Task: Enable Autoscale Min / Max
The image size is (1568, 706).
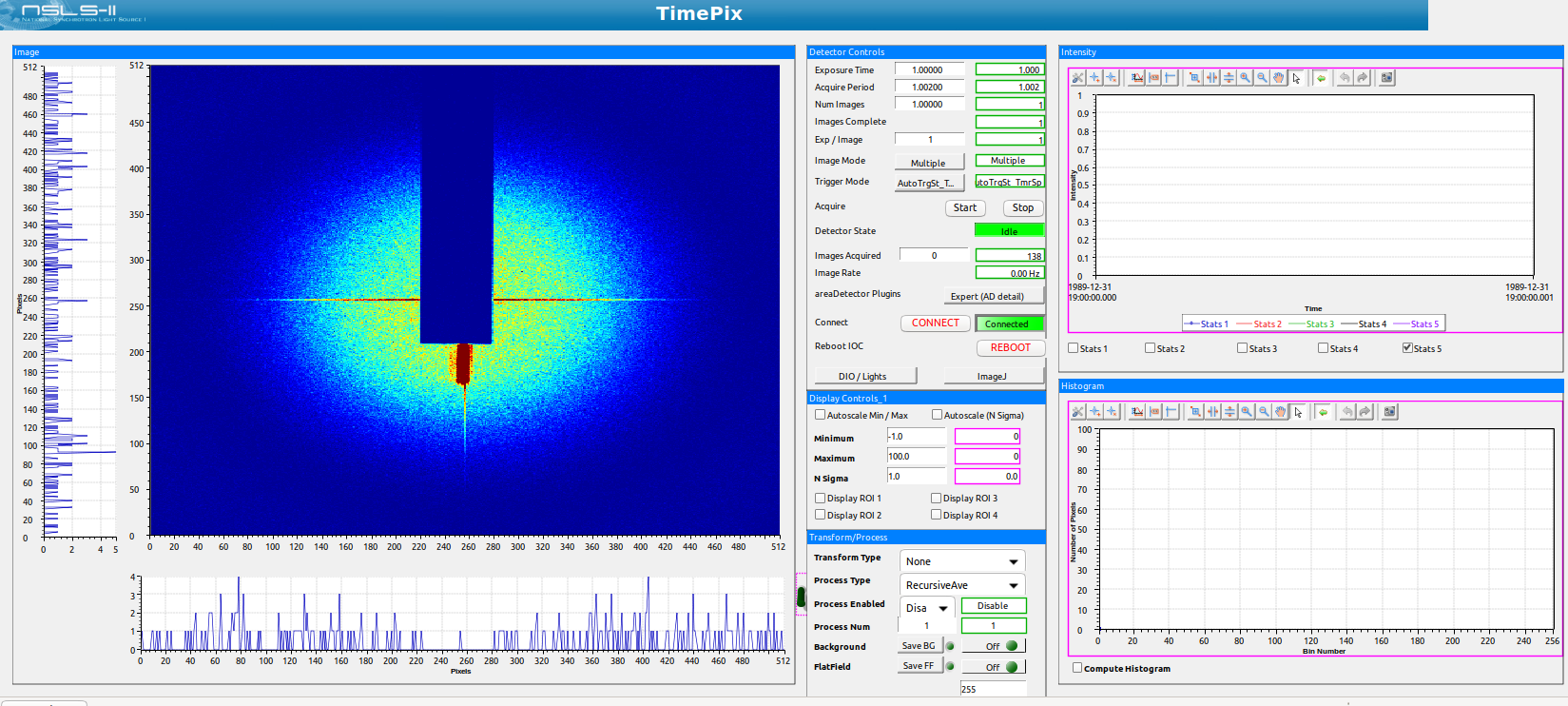Action: (x=821, y=415)
